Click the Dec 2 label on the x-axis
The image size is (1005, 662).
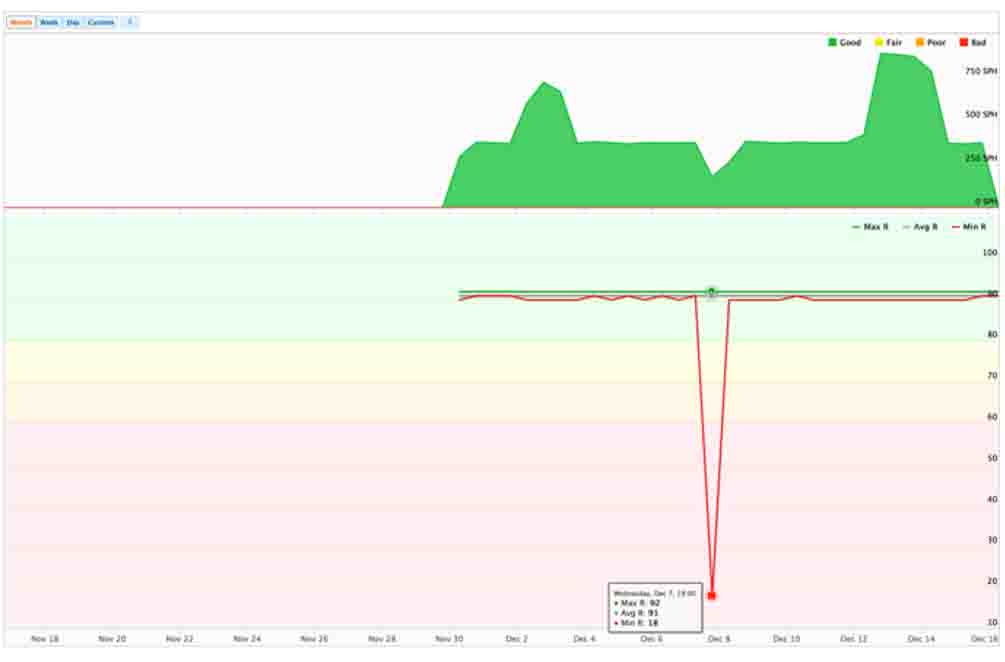517,638
